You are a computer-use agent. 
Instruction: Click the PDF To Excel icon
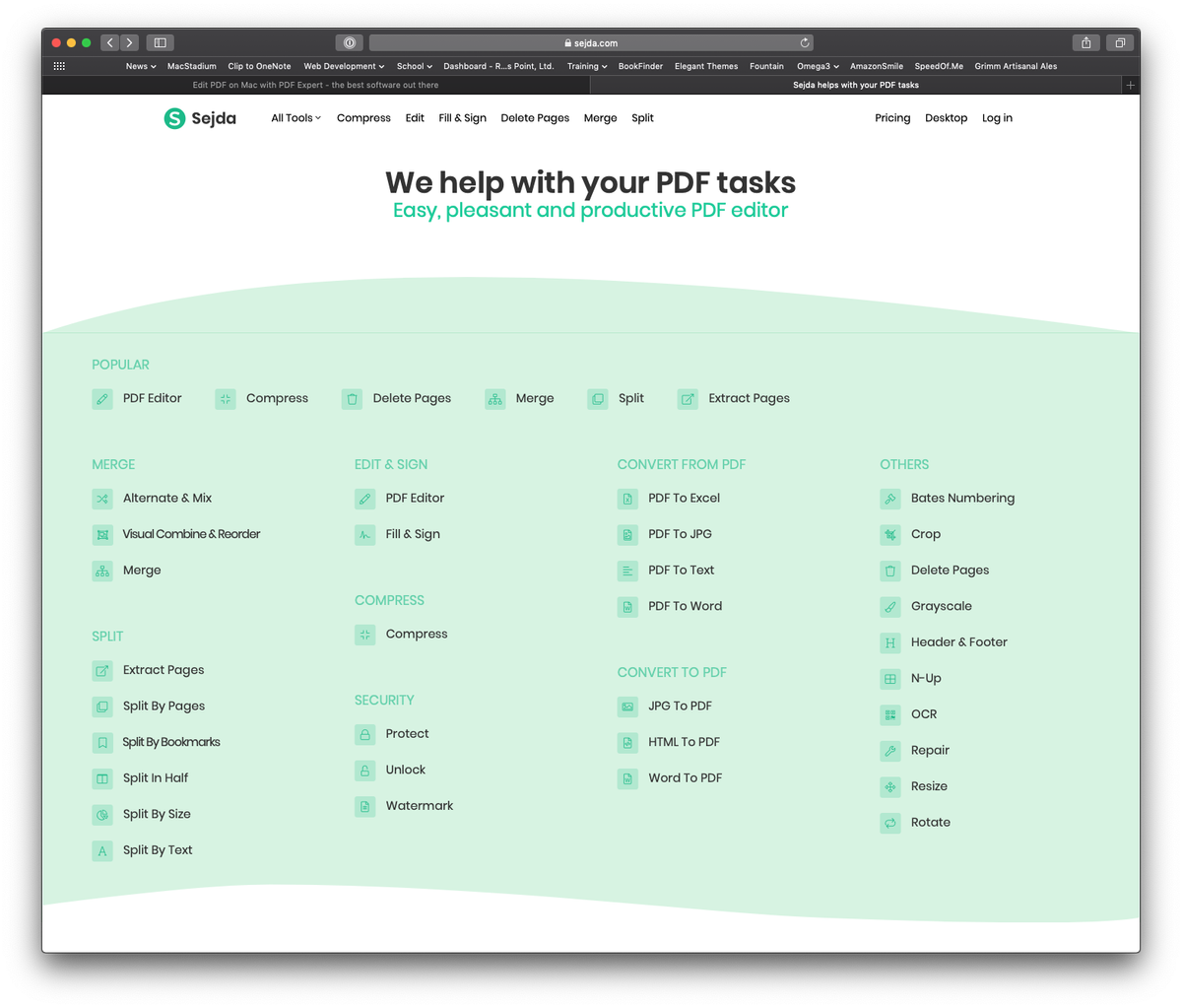click(x=627, y=499)
